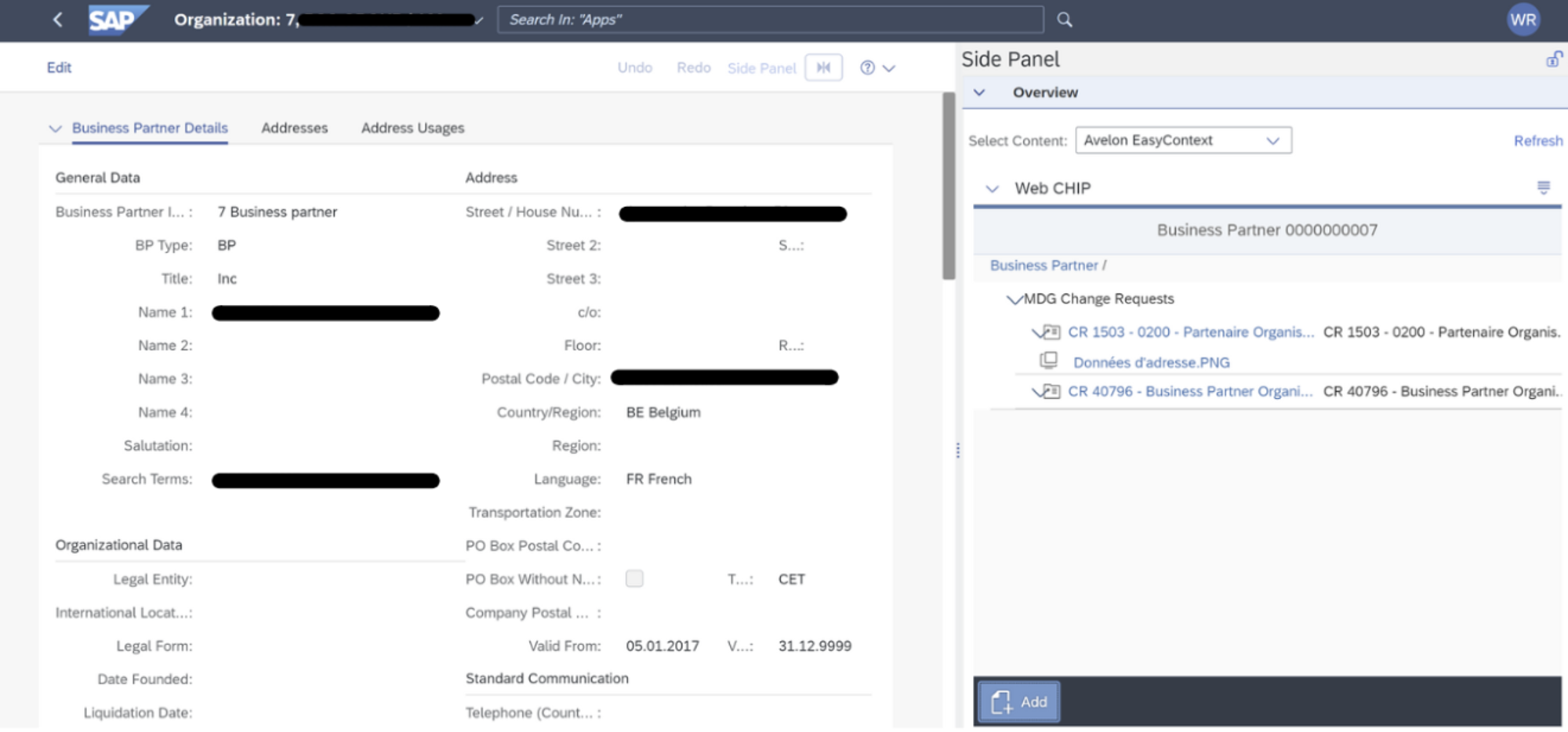This screenshot has width=1568, height=732.
Task: Focus the Search In Apps field
Action: pyautogui.click(x=770, y=20)
